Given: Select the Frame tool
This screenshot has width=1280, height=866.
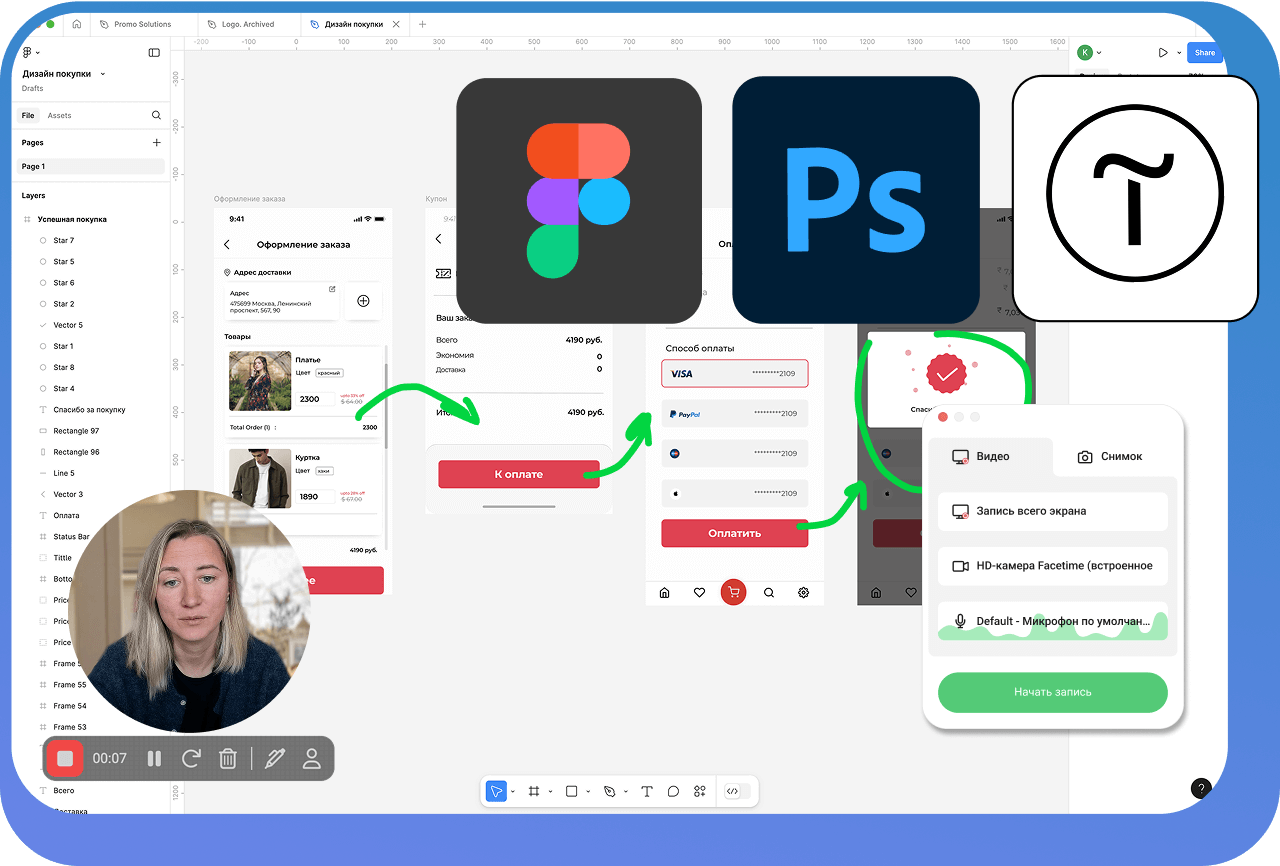Looking at the screenshot, I should 534,791.
